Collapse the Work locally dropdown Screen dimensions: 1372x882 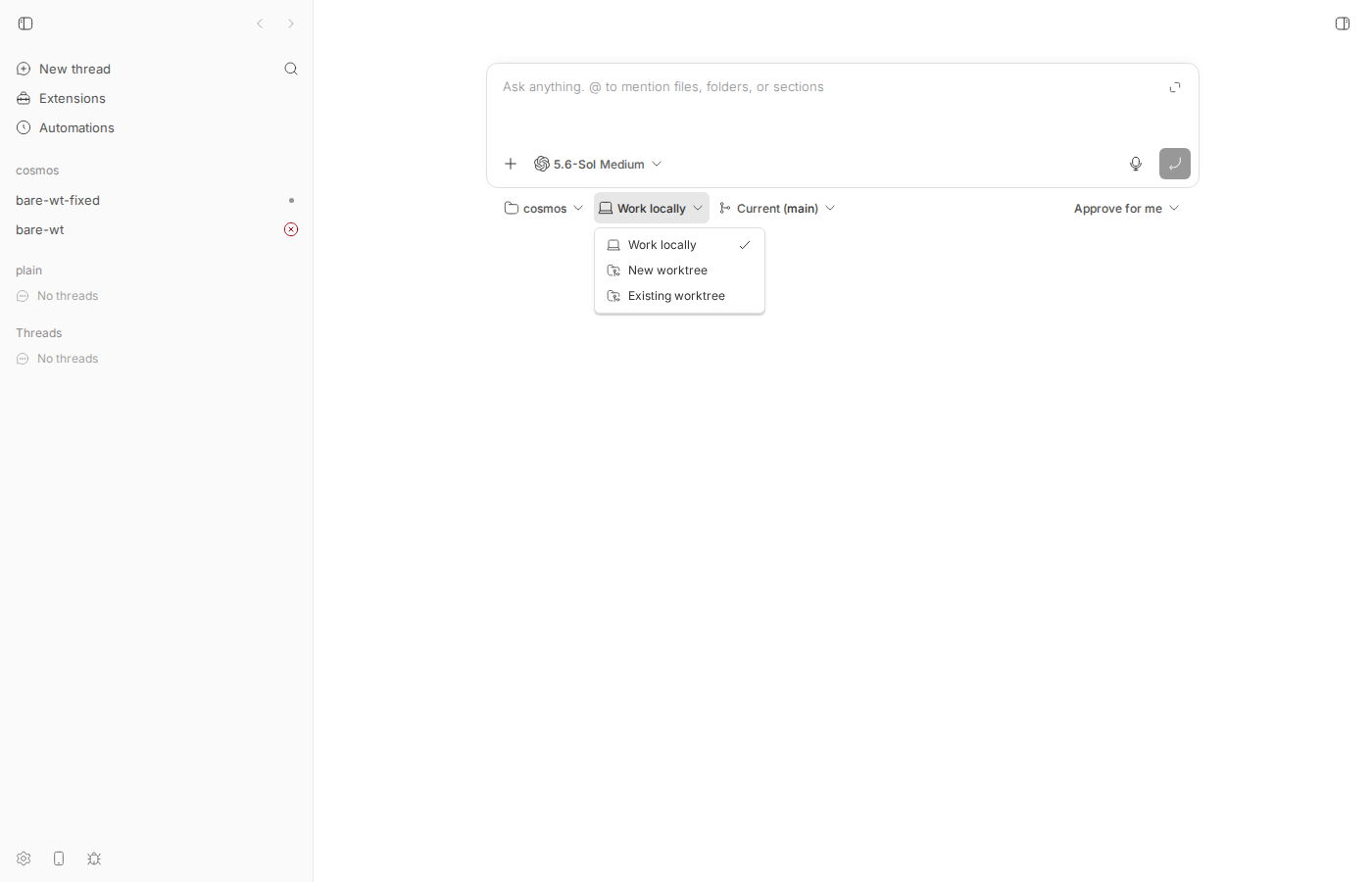pyautogui.click(x=652, y=208)
